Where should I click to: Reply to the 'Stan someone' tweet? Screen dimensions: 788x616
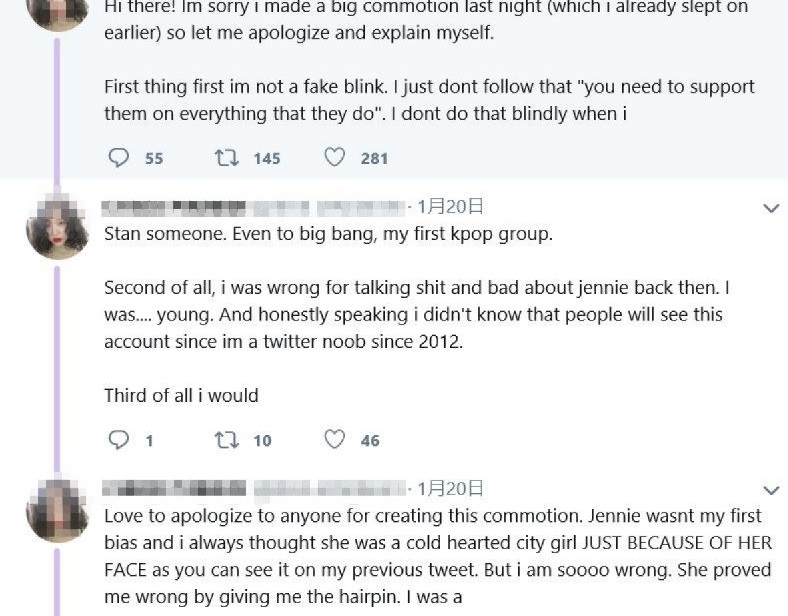tap(118, 440)
